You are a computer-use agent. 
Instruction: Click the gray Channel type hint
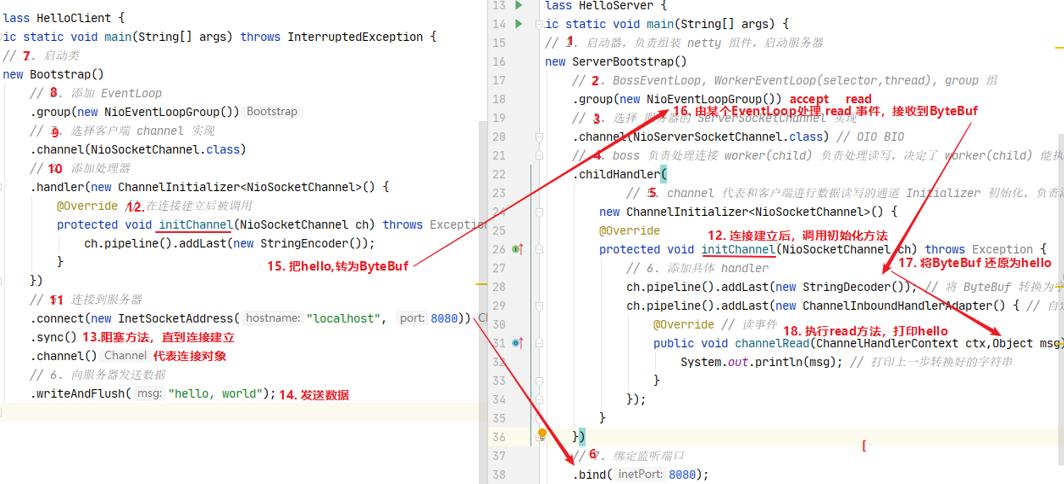point(126,356)
